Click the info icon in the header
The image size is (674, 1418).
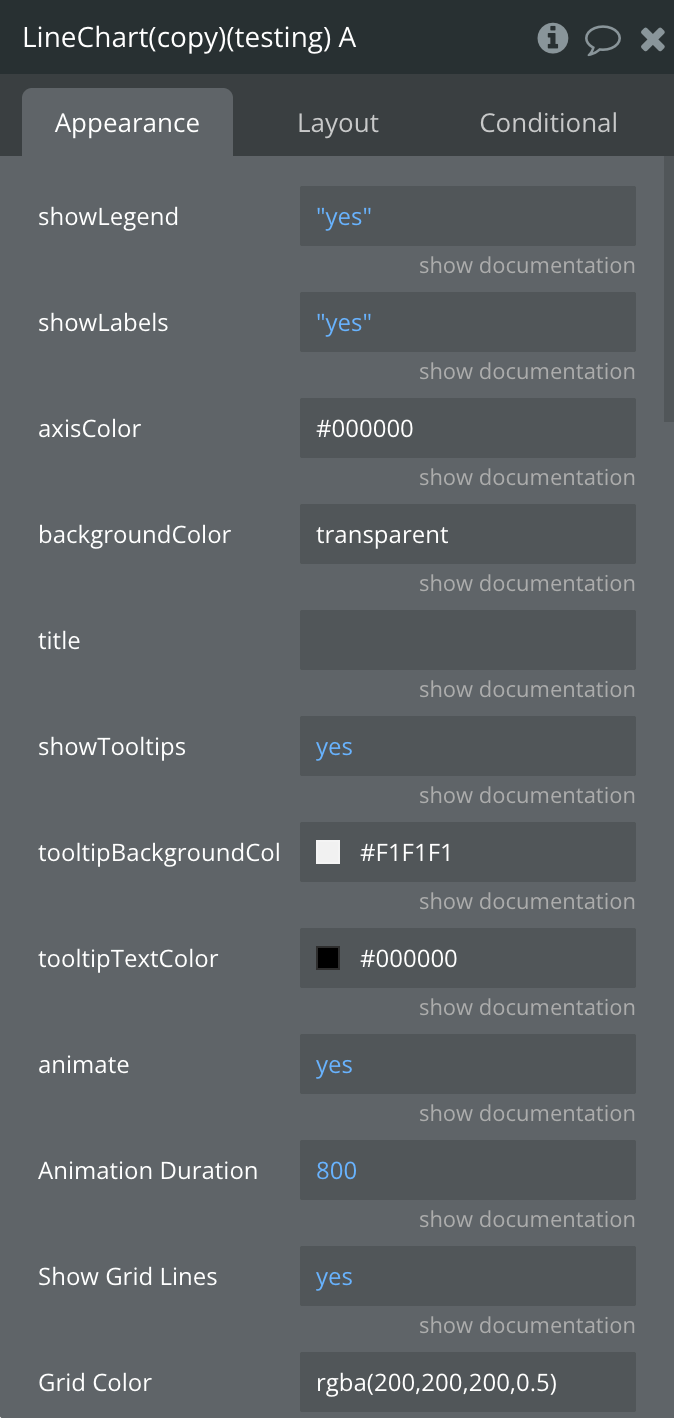coord(552,39)
